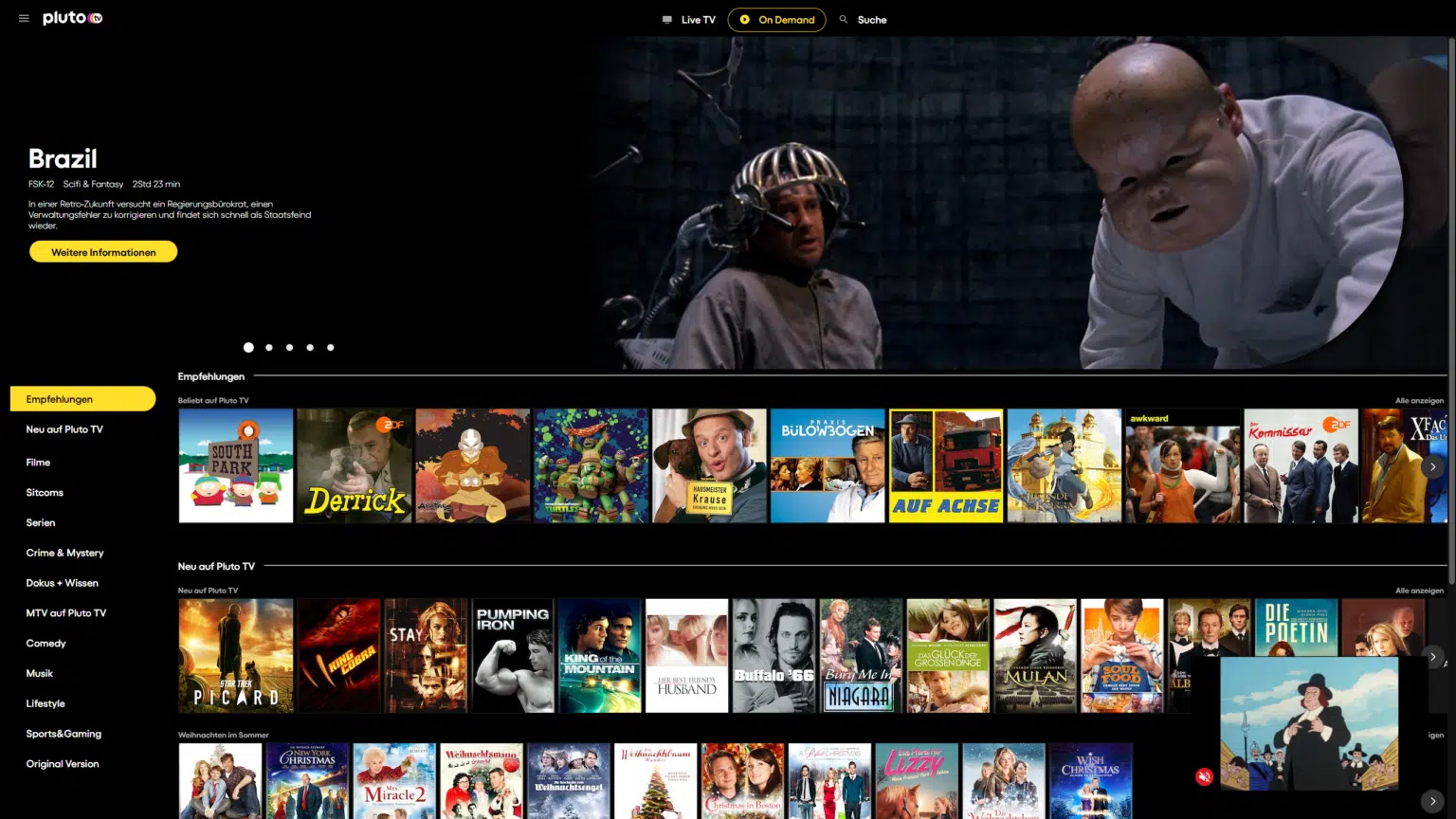This screenshot has width=1456, height=819.
Task: Switch carousel to the last slide dot
Action: click(x=330, y=347)
